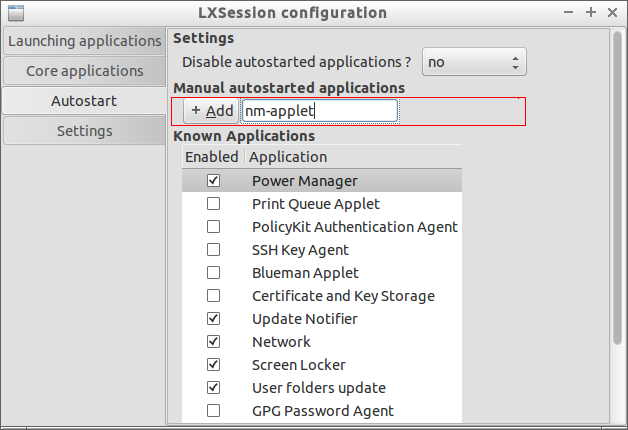Open the Core applications tab
This screenshot has height=430, width=628.
click(85, 71)
